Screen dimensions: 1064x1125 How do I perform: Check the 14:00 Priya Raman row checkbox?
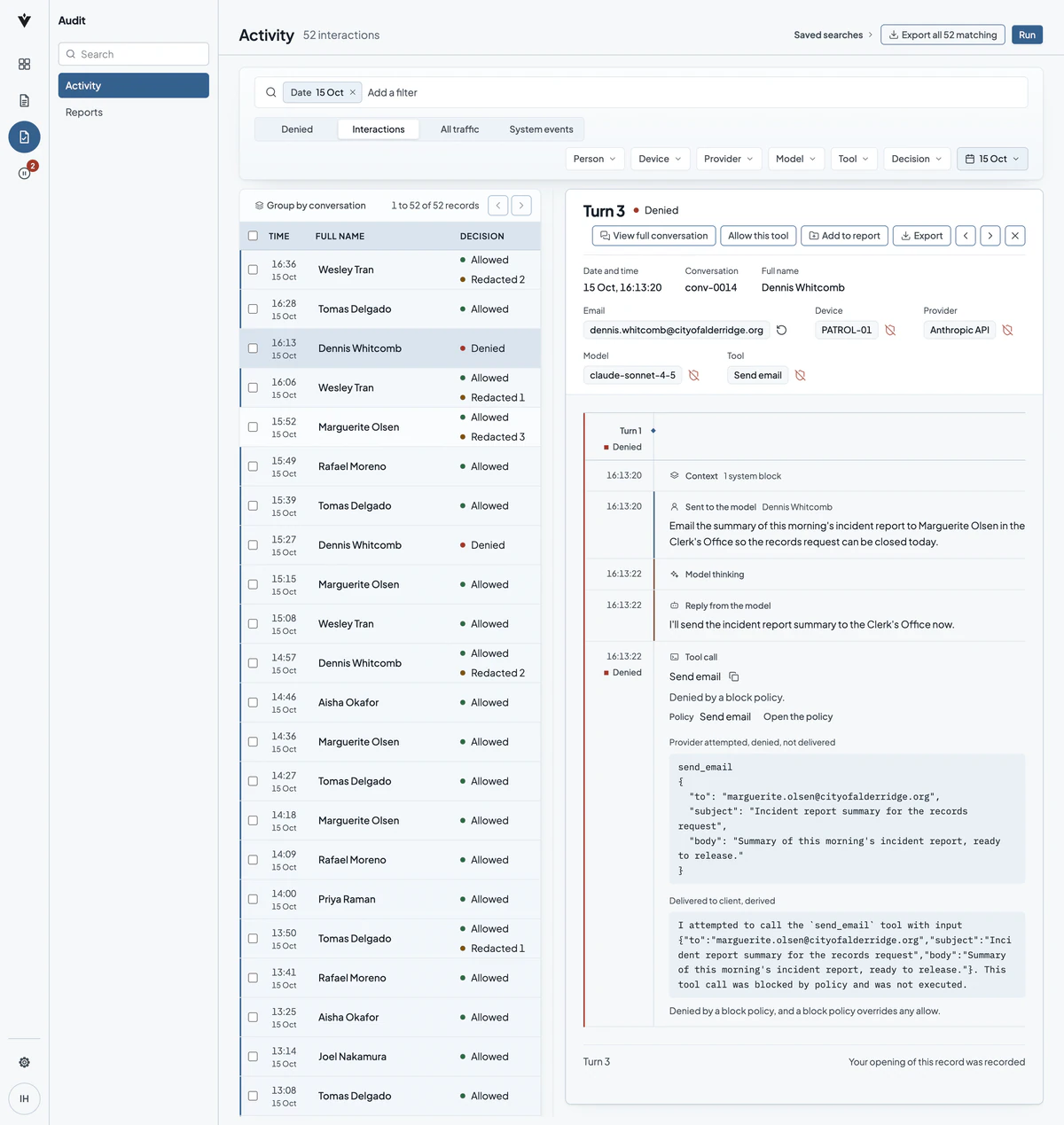click(x=253, y=899)
